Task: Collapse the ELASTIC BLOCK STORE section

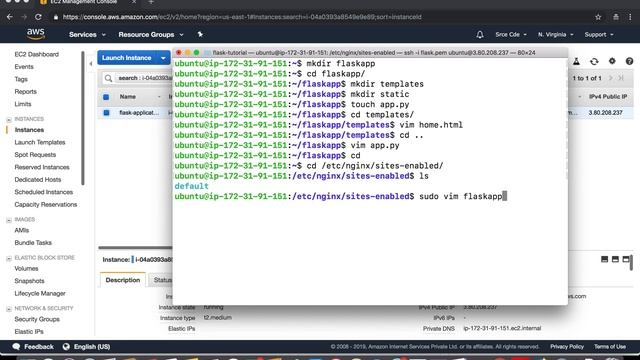Action: (x=9, y=258)
